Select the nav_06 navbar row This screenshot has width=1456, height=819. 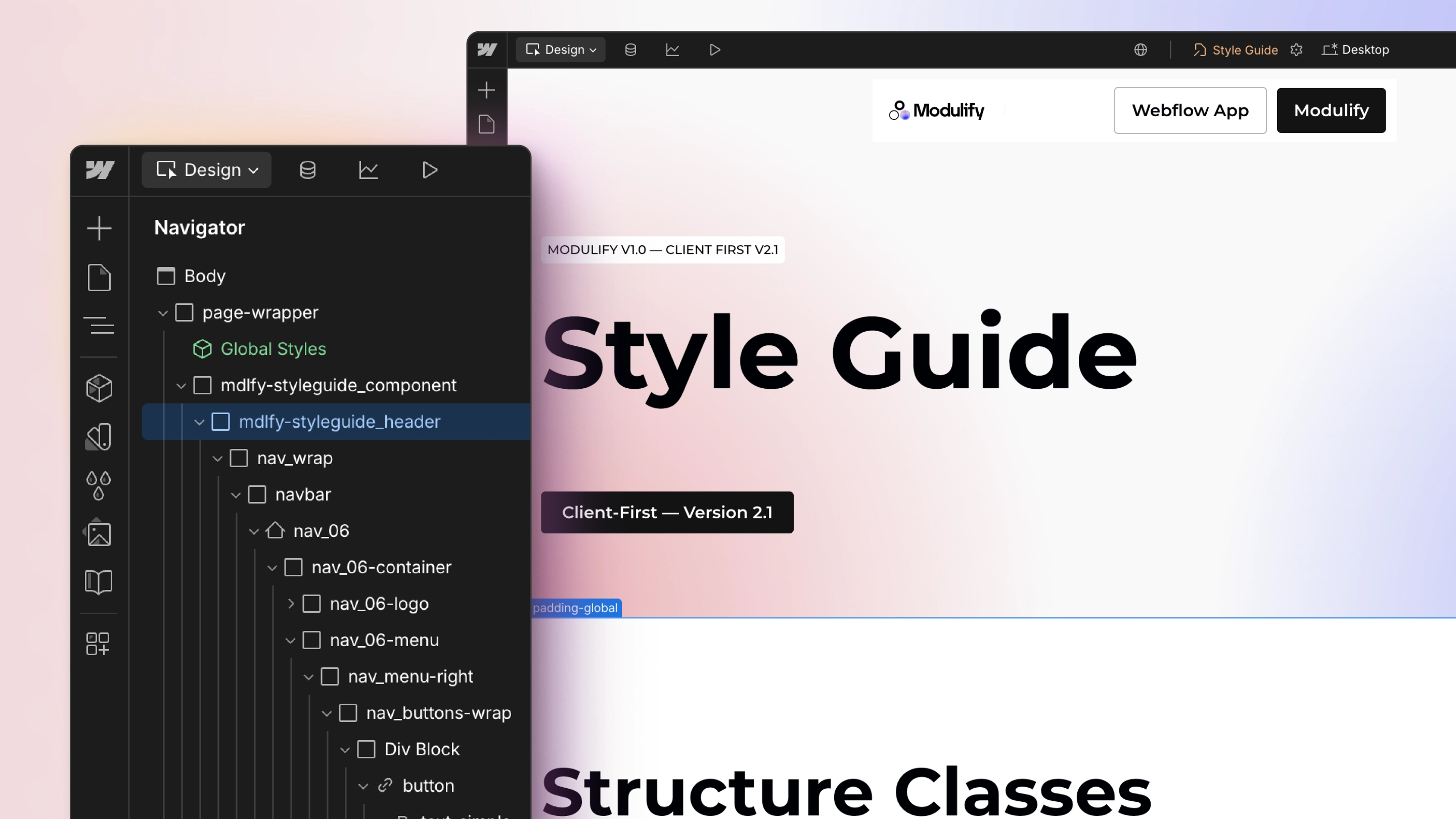click(336, 531)
